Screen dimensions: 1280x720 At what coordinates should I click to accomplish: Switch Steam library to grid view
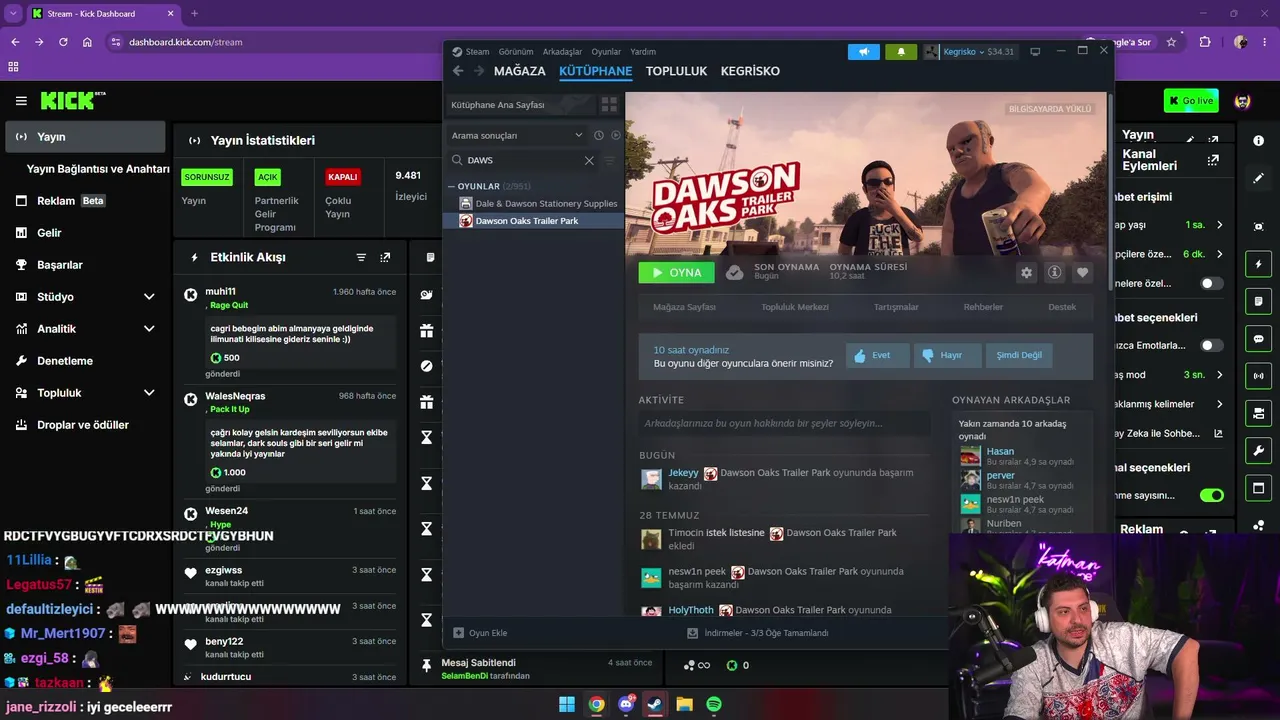[x=609, y=105]
